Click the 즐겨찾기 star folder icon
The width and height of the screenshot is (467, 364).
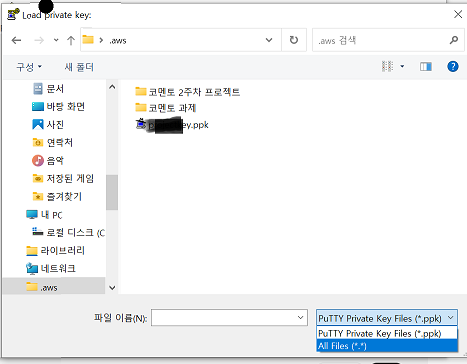click(38, 196)
